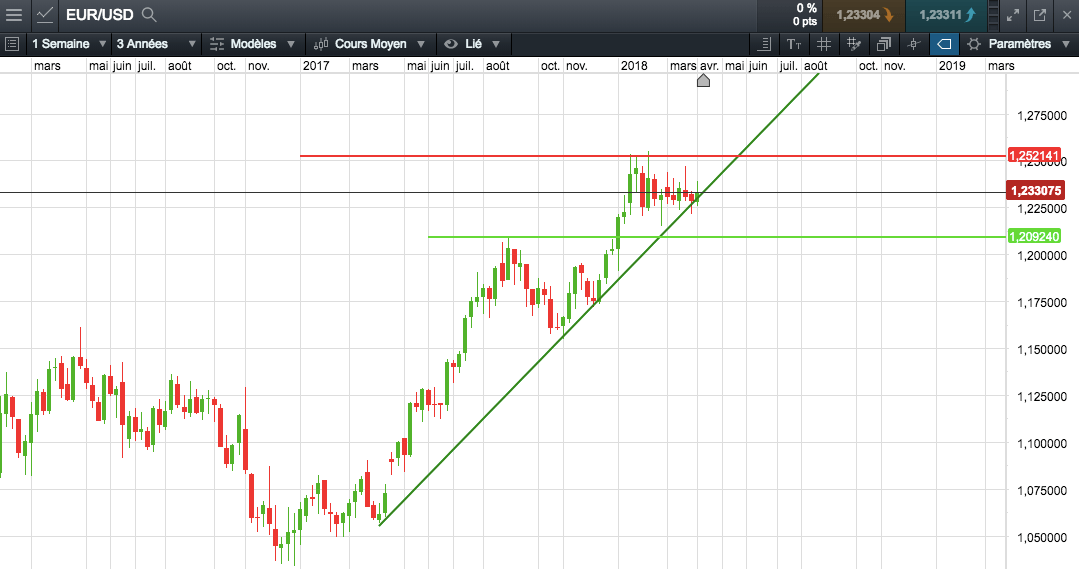The image size is (1079, 569).
Task: Click the vertical segmented bar beside buy price
Action: point(994,14)
